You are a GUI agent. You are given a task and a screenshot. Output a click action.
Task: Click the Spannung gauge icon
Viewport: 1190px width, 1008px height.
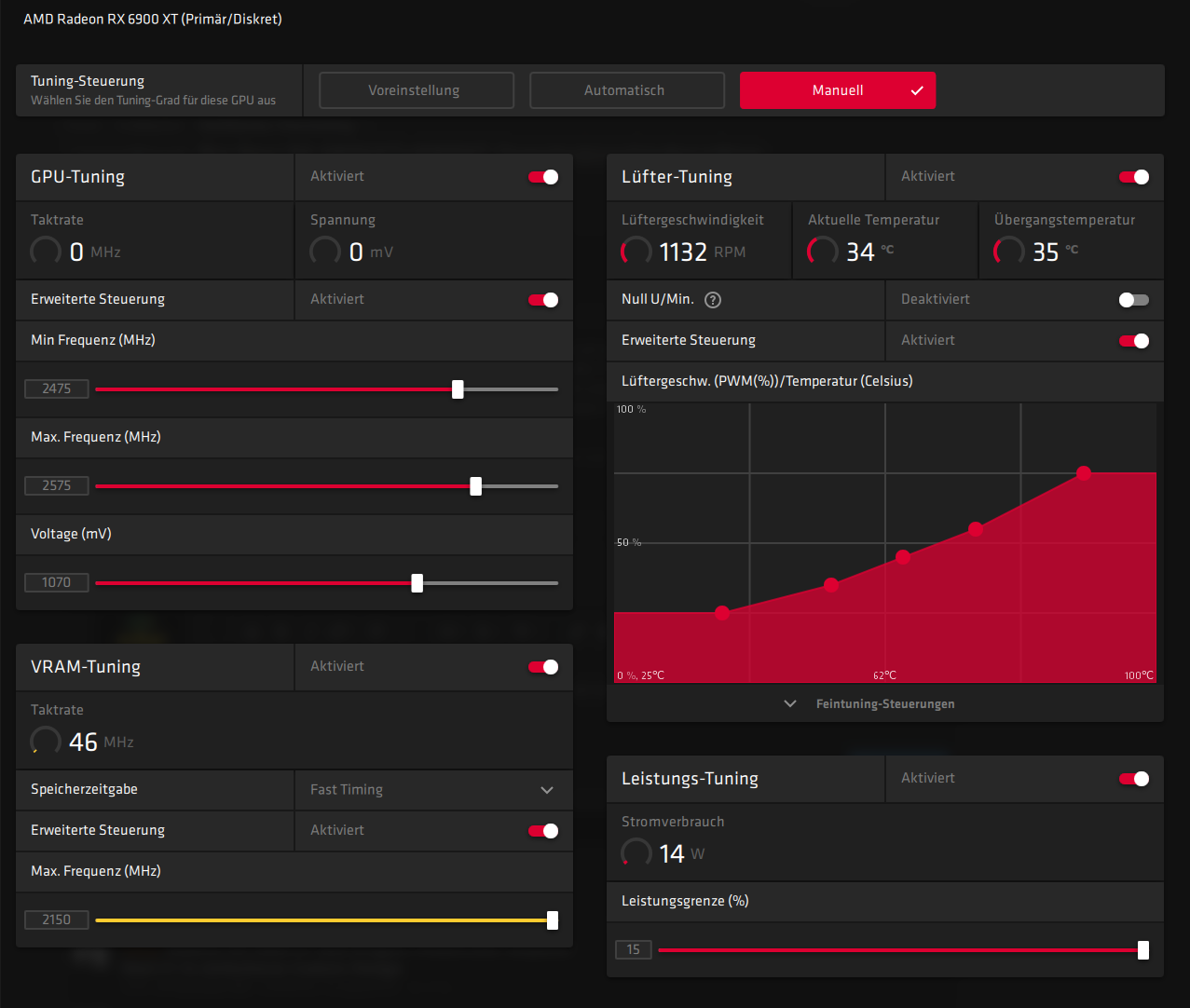(x=325, y=251)
